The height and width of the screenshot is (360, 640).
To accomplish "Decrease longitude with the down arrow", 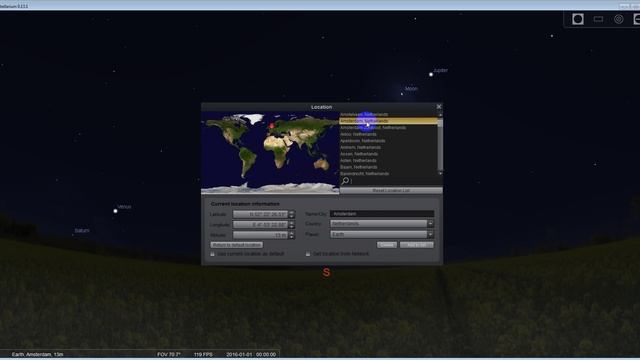I will pyautogui.click(x=291, y=227).
